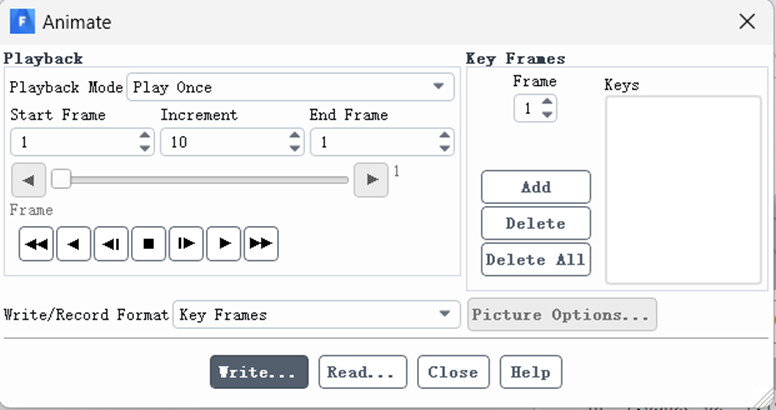
Task: Click the slider's right arrow button
Action: pos(371,180)
